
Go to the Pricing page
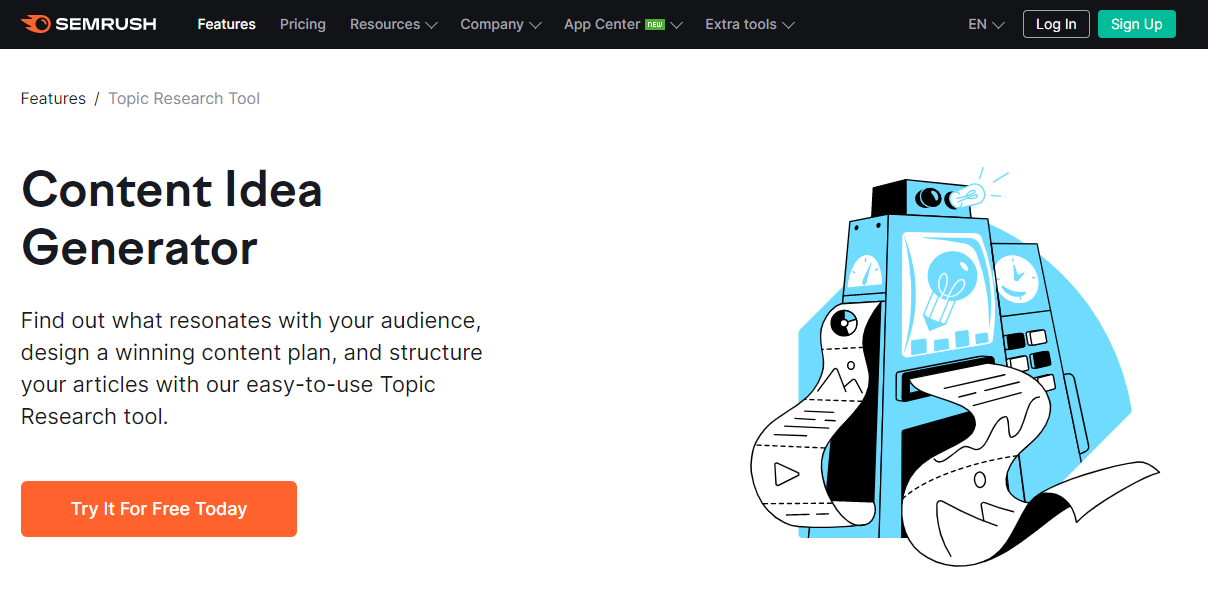coord(303,24)
